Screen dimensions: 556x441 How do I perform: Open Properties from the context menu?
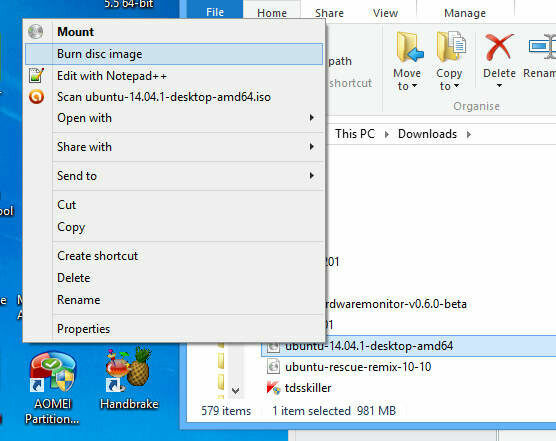(x=174, y=329)
